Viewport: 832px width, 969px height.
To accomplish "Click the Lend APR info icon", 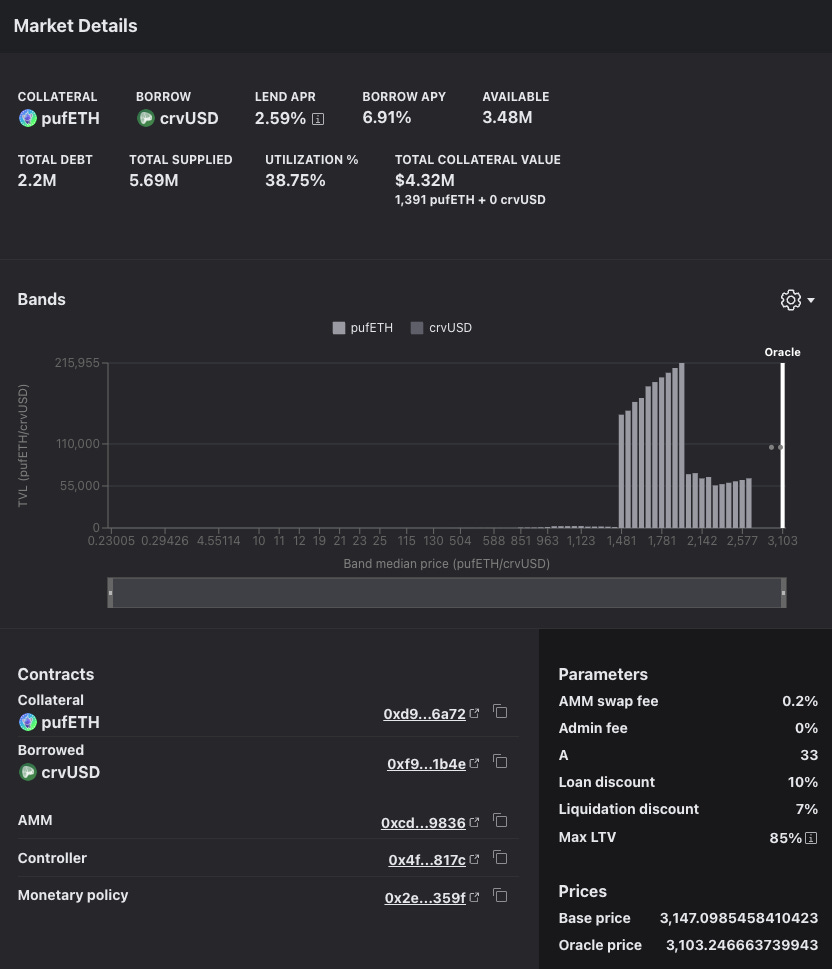I will point(318,119).
